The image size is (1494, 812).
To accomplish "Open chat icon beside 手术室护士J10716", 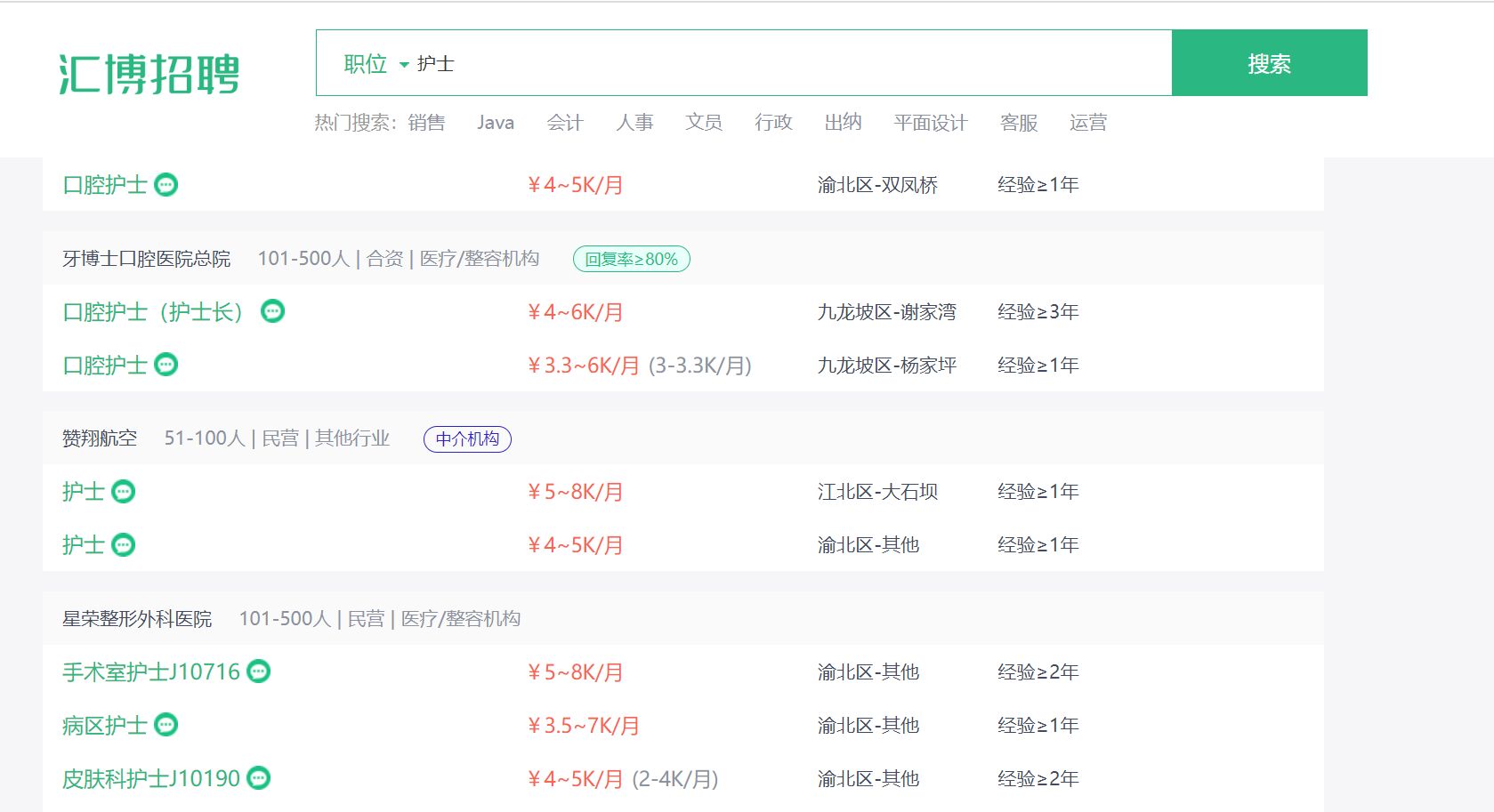I will 259,671.
